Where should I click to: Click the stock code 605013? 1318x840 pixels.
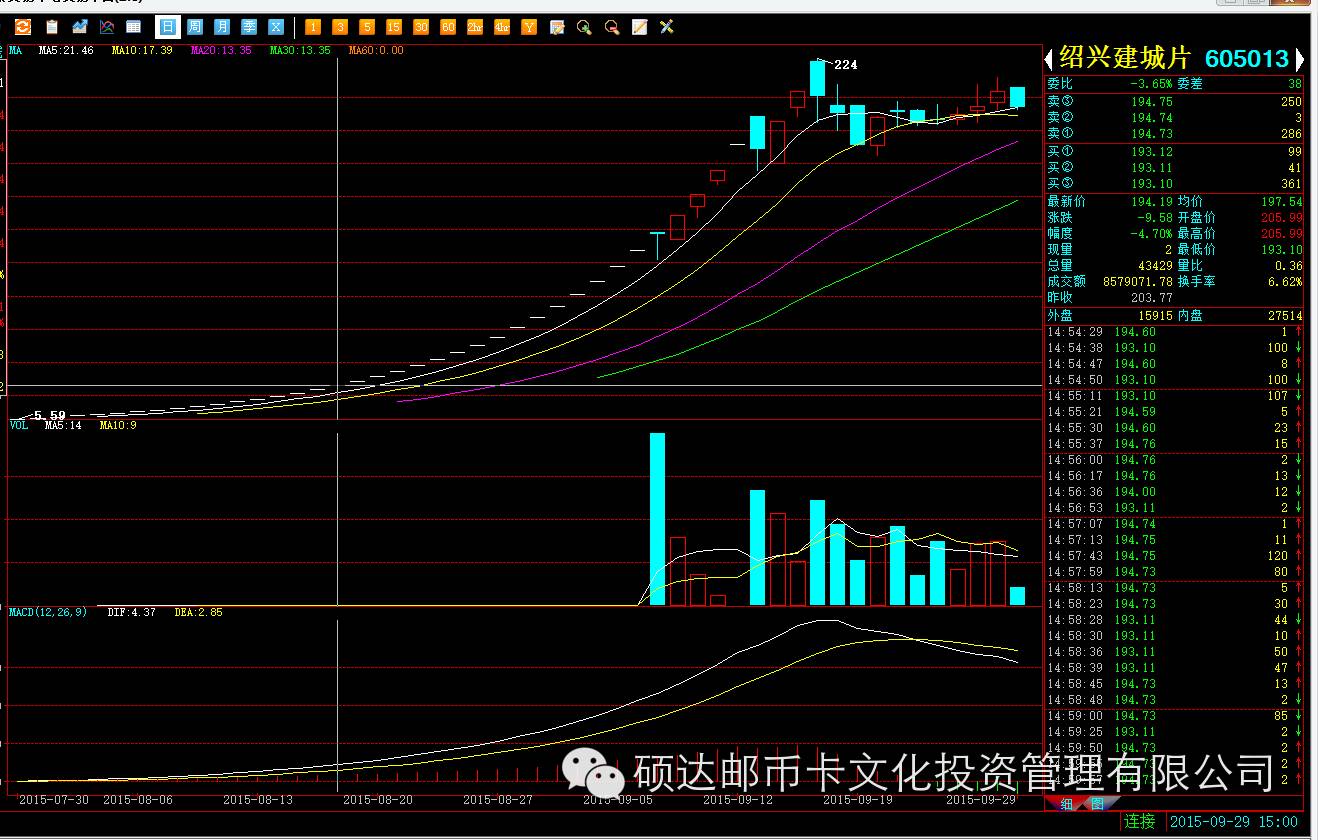(1247, 59)
